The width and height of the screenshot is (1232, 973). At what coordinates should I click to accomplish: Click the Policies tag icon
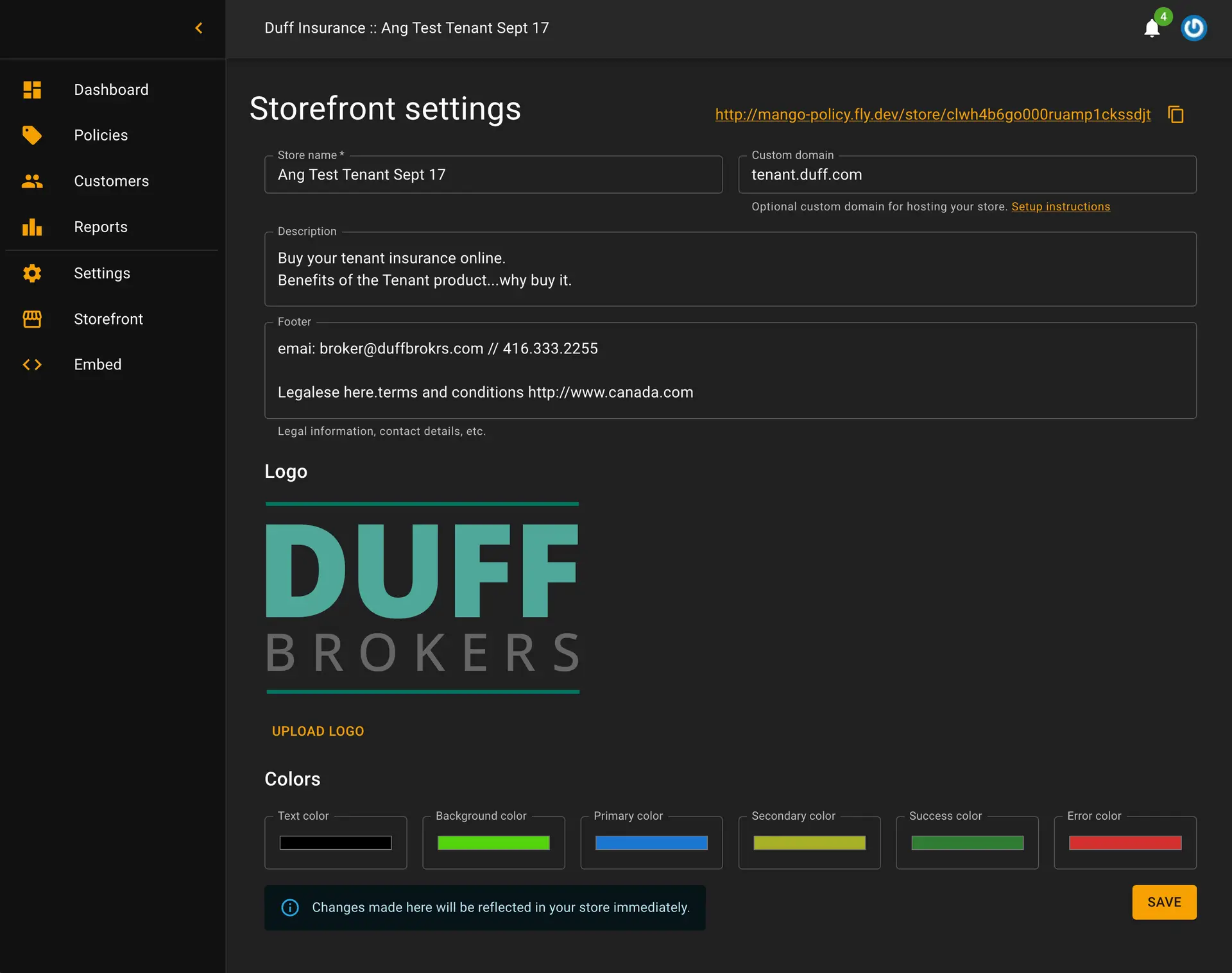click(x=32, y=135)
